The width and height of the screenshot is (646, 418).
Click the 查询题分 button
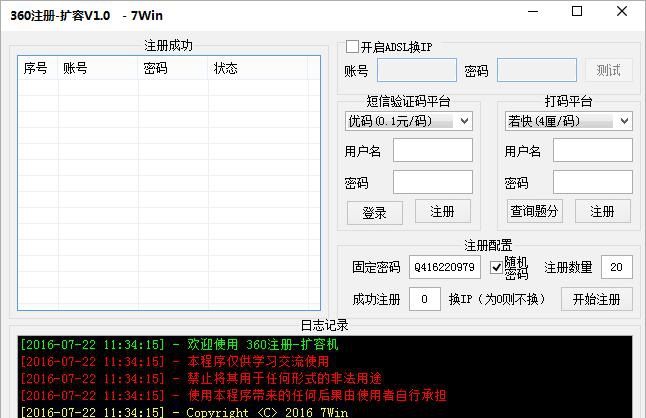click(534, 211)
